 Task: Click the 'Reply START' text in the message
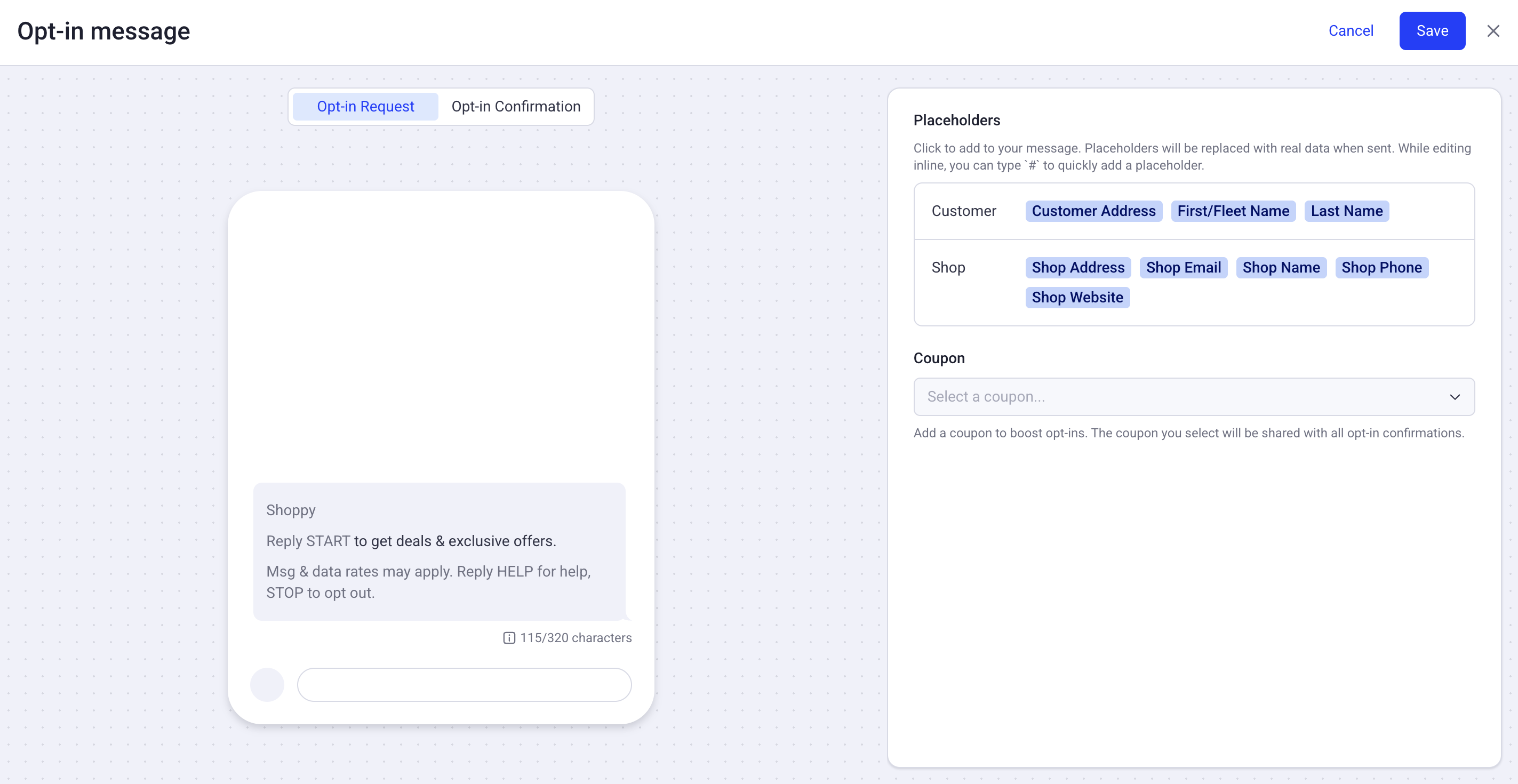(308, 541)
